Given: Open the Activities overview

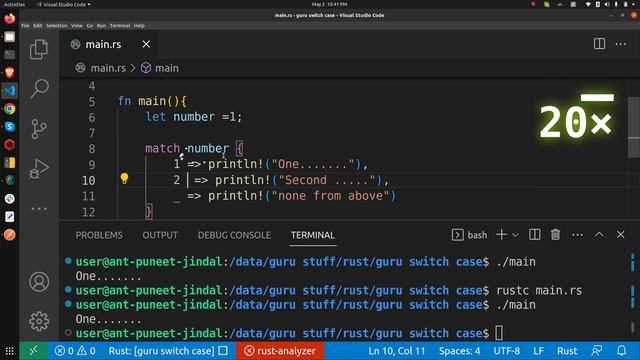Looking at the screenshot, I should 14,4.
